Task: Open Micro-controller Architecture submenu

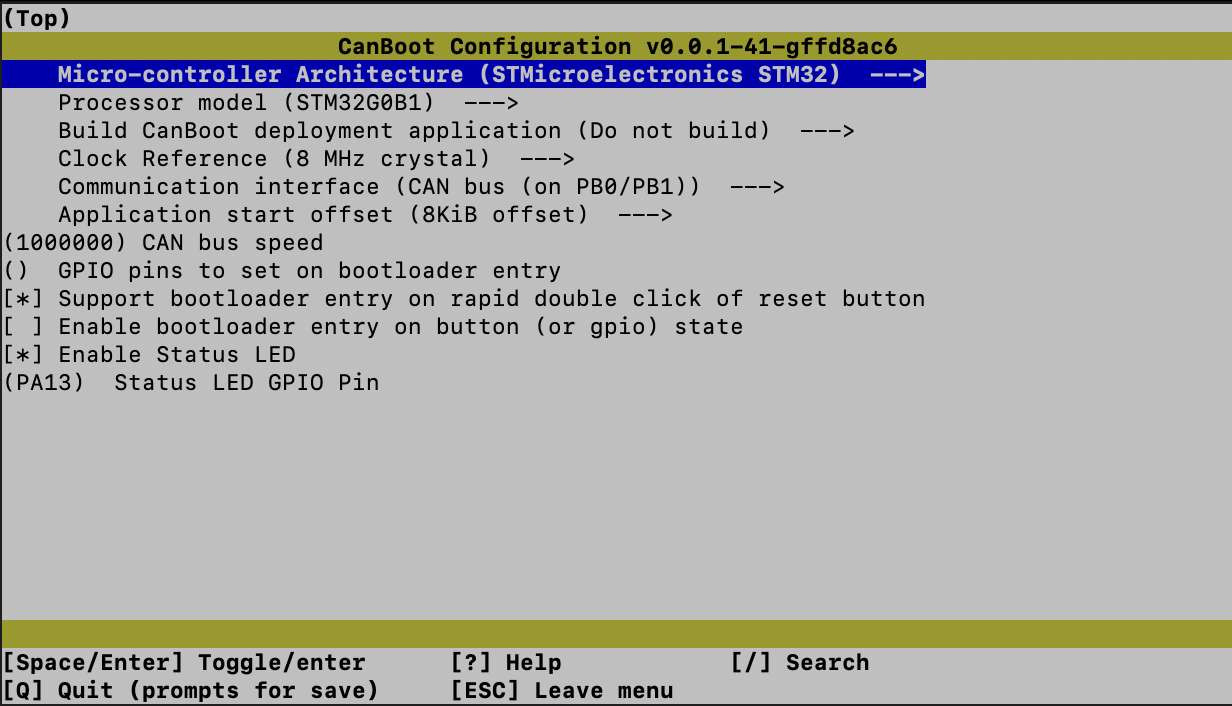Action: tap(449, 75)
